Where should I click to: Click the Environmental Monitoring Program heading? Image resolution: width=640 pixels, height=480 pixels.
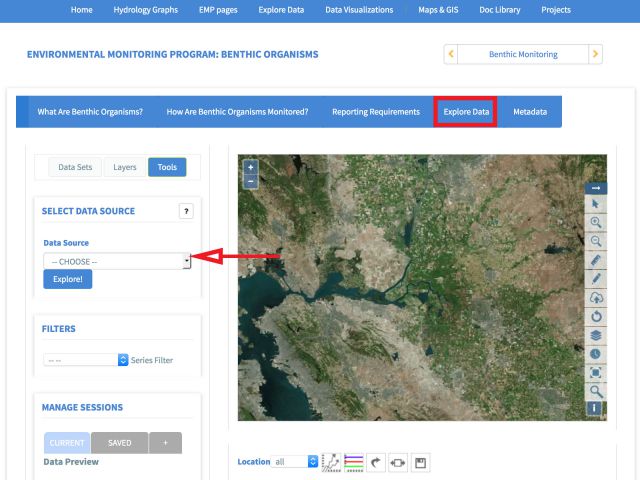tap(173, 54)
